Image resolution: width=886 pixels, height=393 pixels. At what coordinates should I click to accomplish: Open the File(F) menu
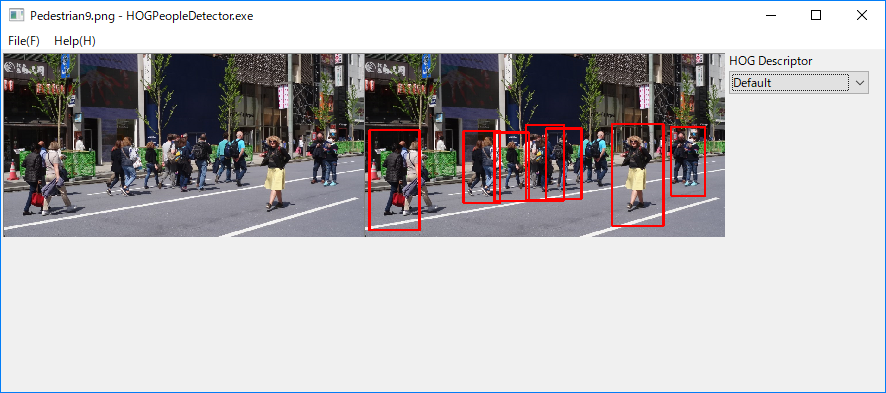point(24,41)
